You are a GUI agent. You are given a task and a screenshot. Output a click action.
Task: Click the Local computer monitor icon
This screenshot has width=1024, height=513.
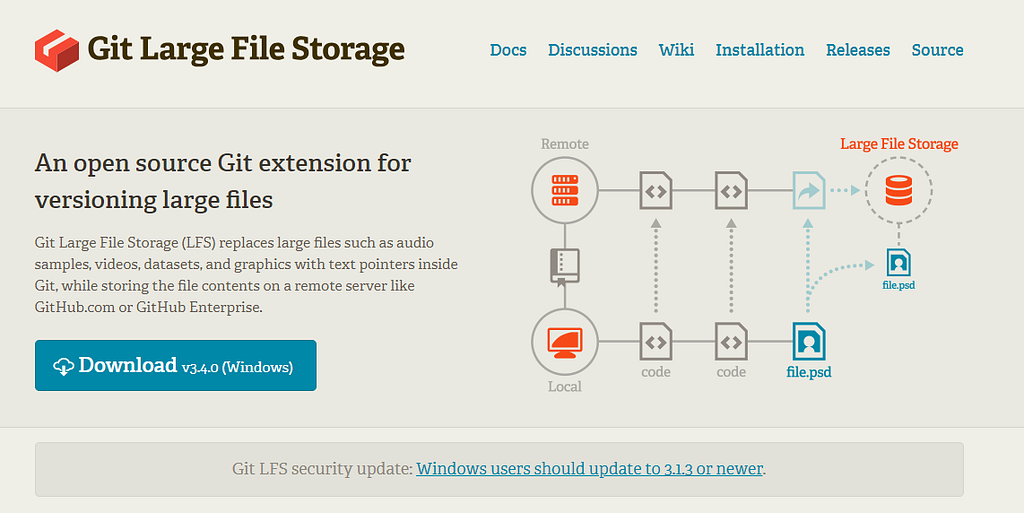(565, 342)
